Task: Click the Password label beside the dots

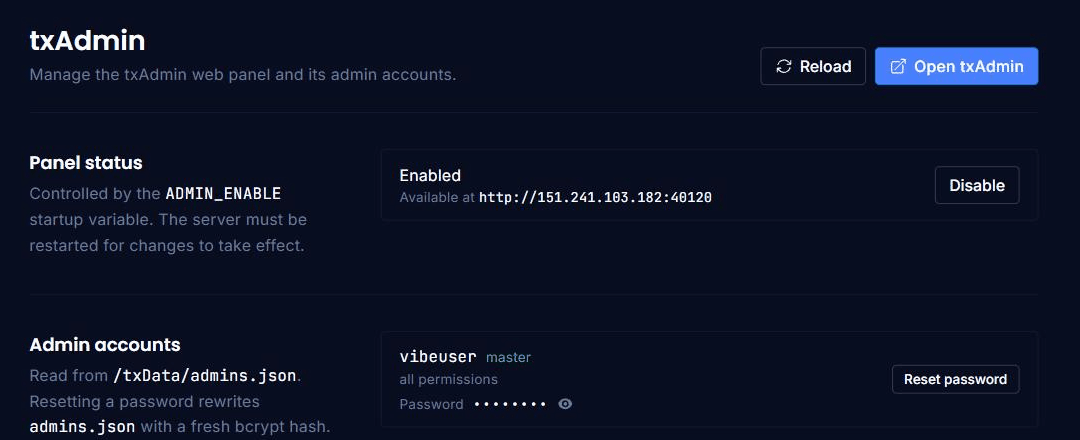Action: (x=431, y=404)
